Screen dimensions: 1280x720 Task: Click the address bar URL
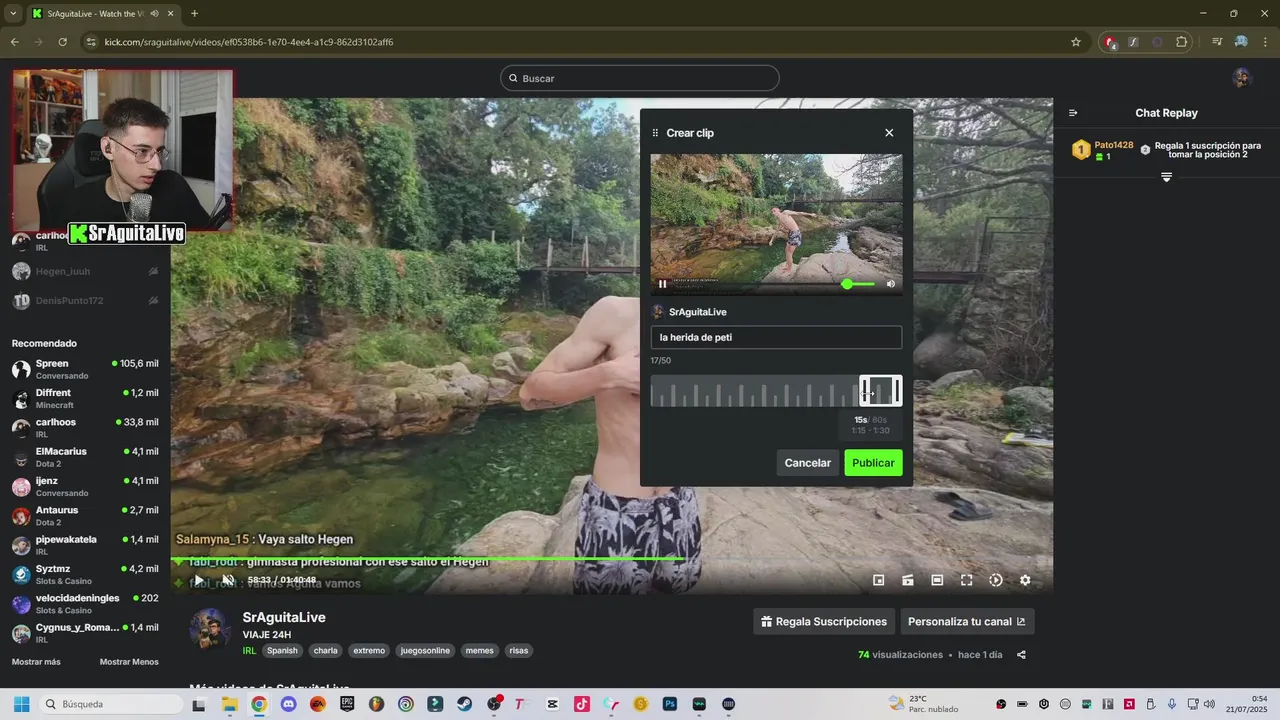pos(249,42)
